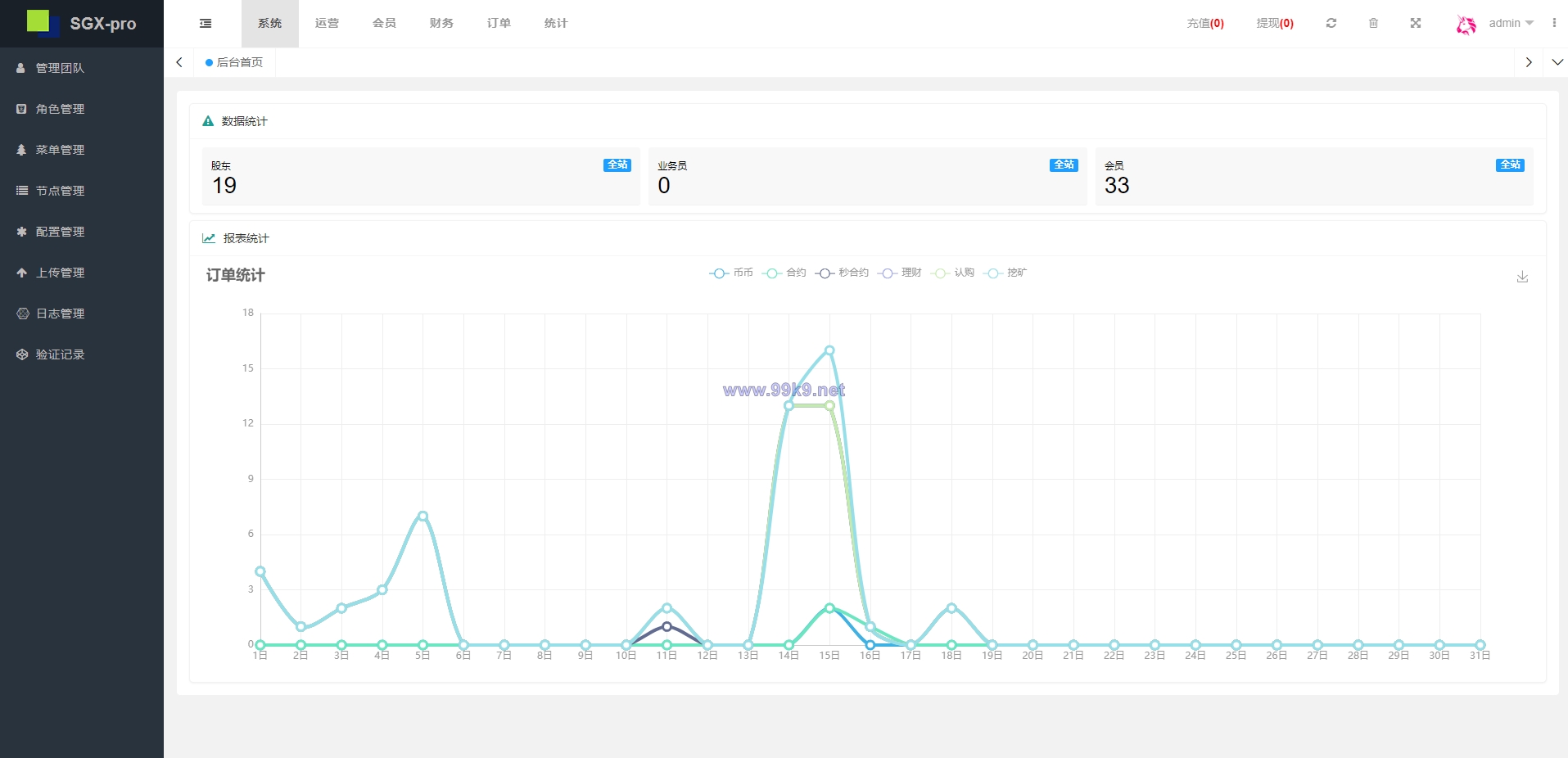Click the 15日 peak data point at 16

pos(829,350)
